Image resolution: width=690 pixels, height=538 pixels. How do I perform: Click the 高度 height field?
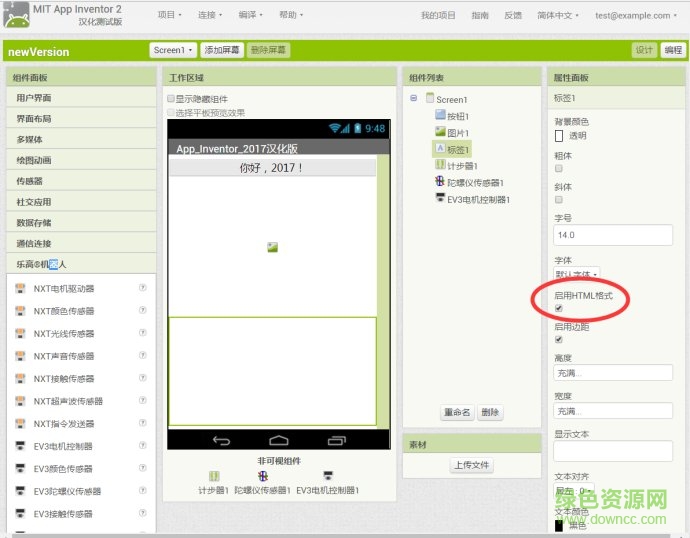613,373
